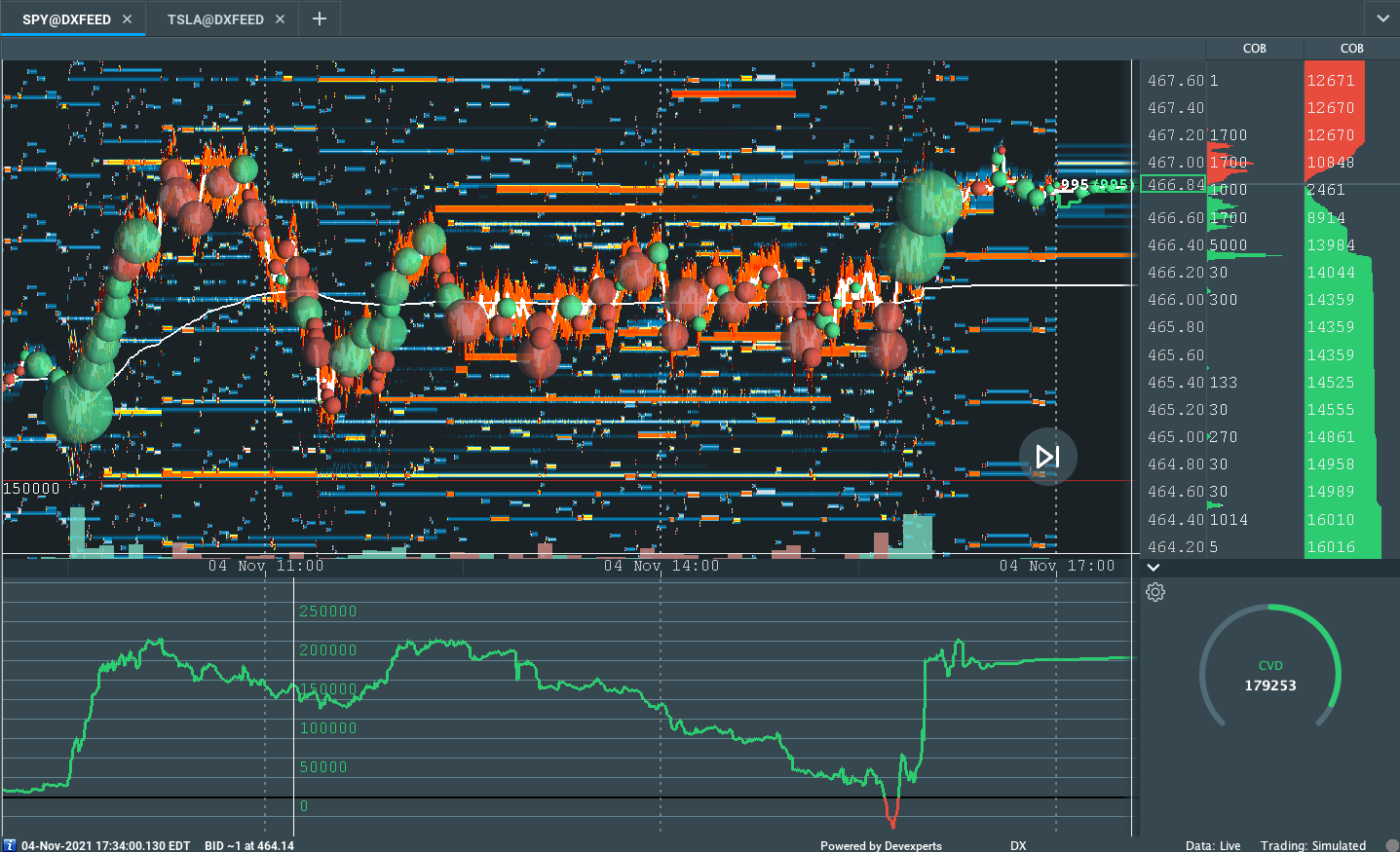Add a new tab with plus button

tap(319, 19)
